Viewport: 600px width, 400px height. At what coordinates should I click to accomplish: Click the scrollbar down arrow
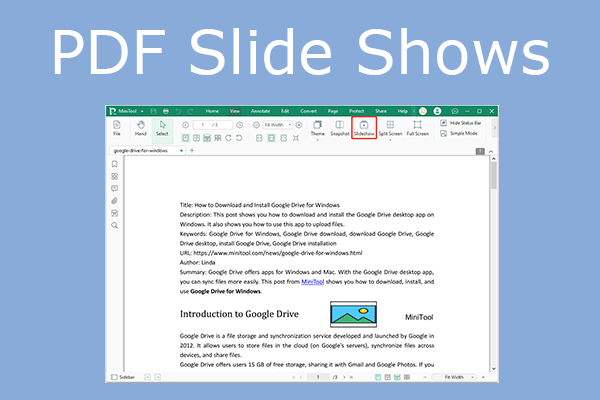pyautogui.click(x=494, y=369)
